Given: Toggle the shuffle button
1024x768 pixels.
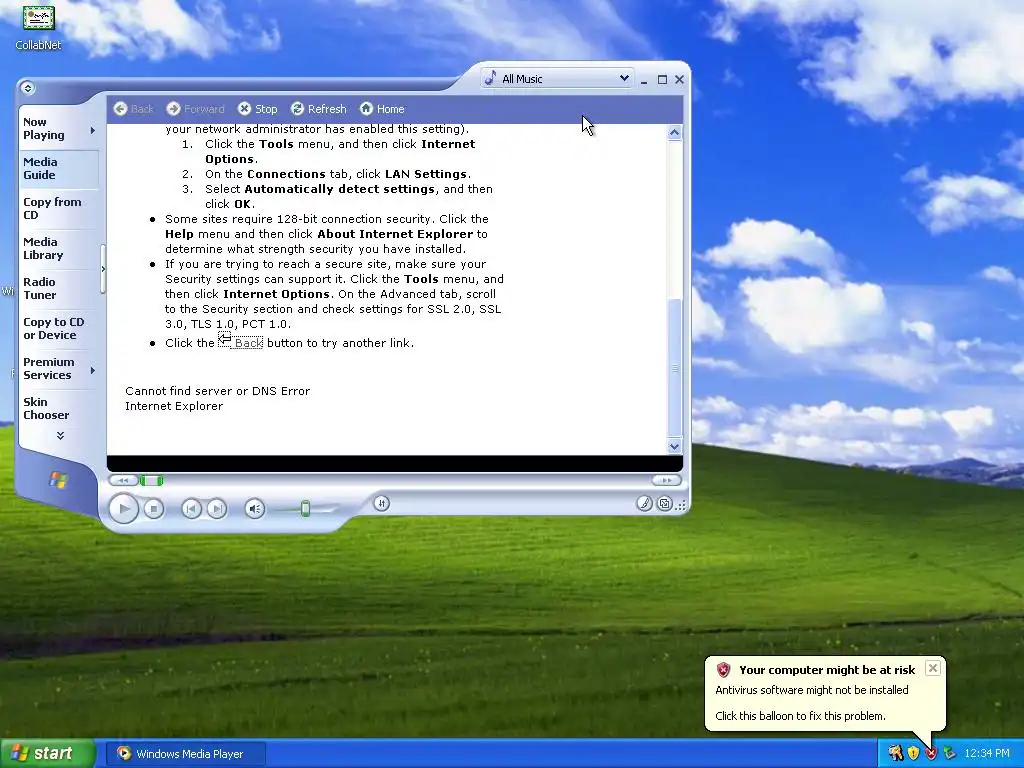Looking at the screenshot, I should 381,503.
